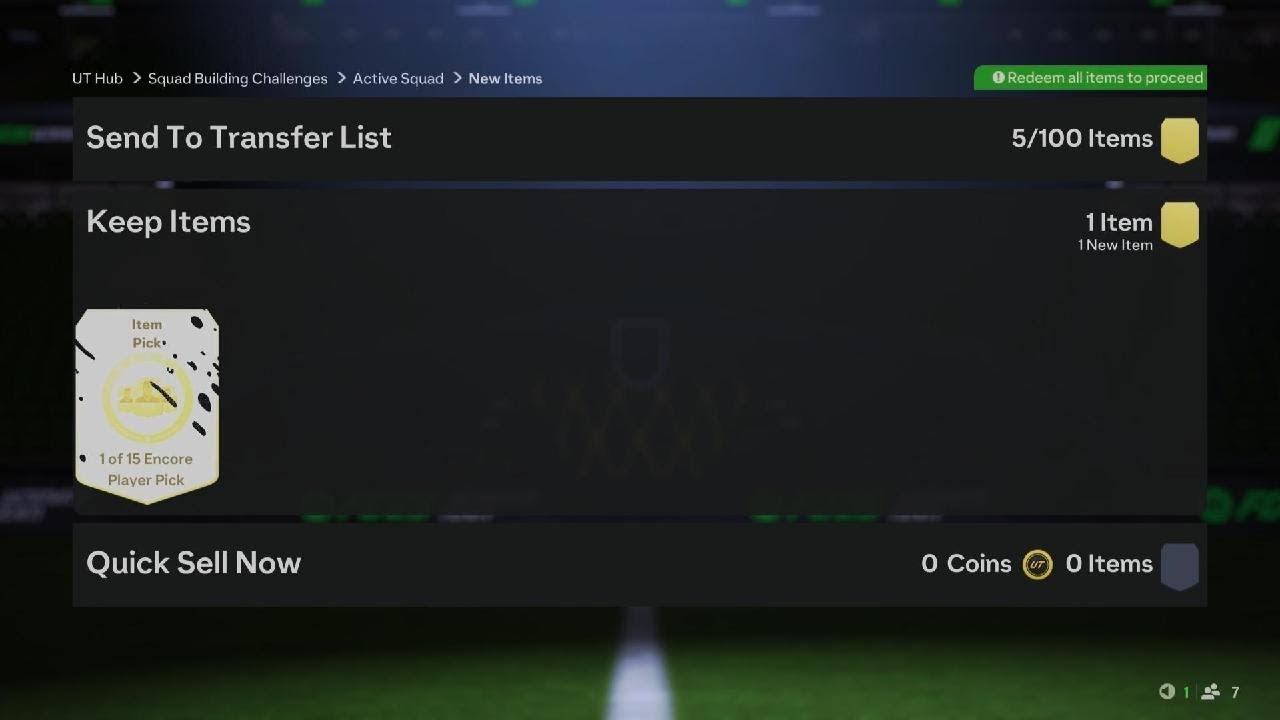This screenshot has height=720, width=1280.
Task: Click the friends online icon at bottom right
Action: (1211, 692)
